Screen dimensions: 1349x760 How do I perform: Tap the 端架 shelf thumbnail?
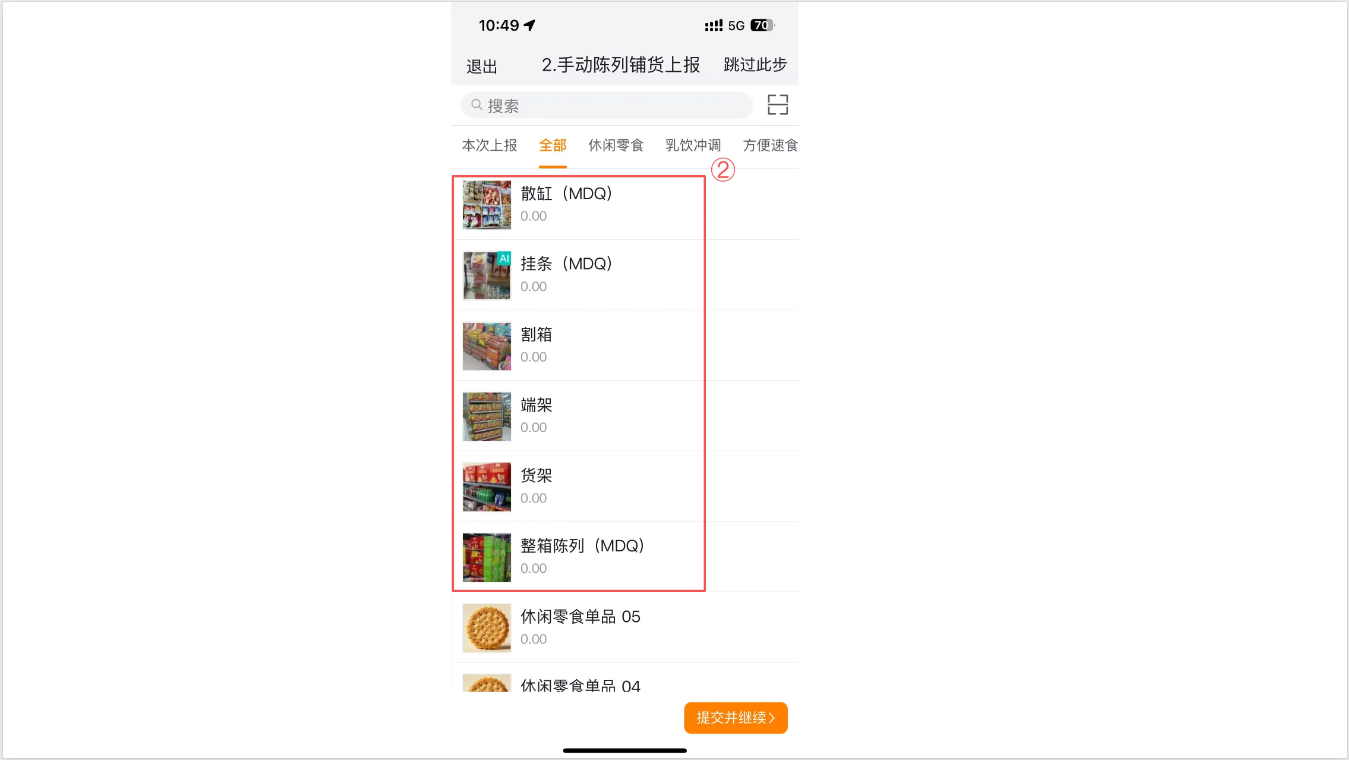[x=487, y=417]
